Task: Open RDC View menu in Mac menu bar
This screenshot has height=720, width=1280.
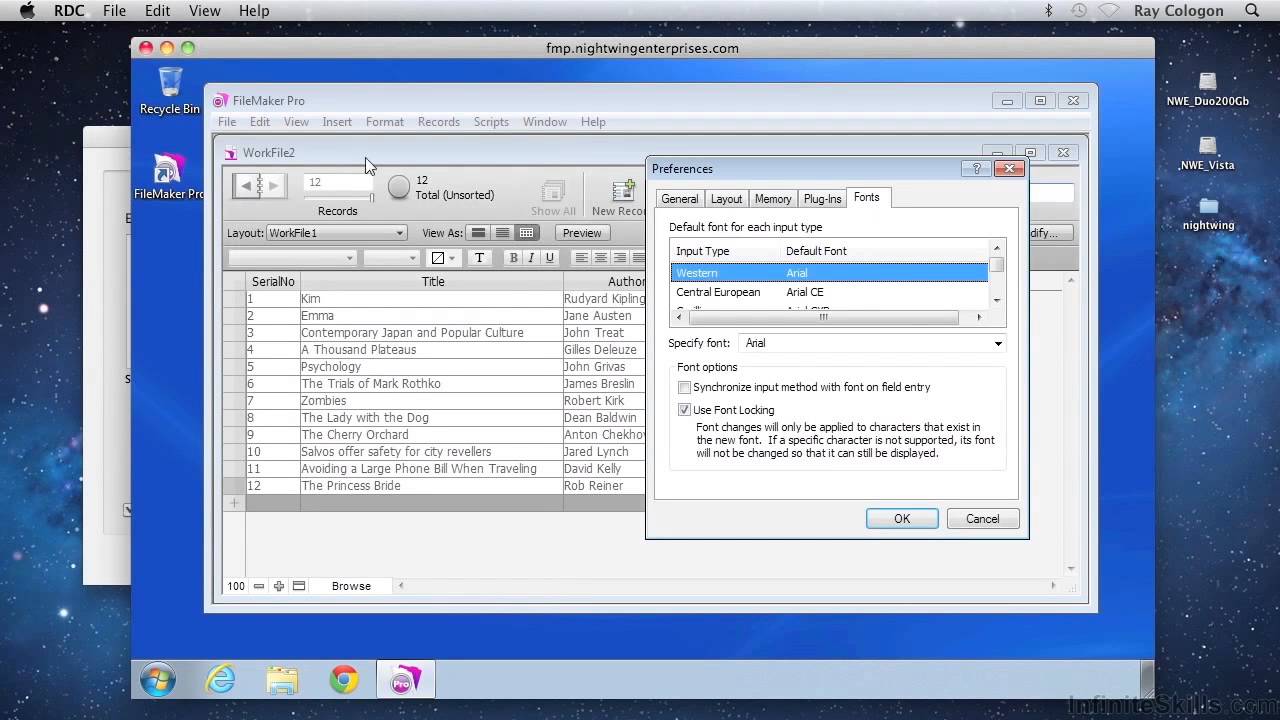Action: pos(204,11)
